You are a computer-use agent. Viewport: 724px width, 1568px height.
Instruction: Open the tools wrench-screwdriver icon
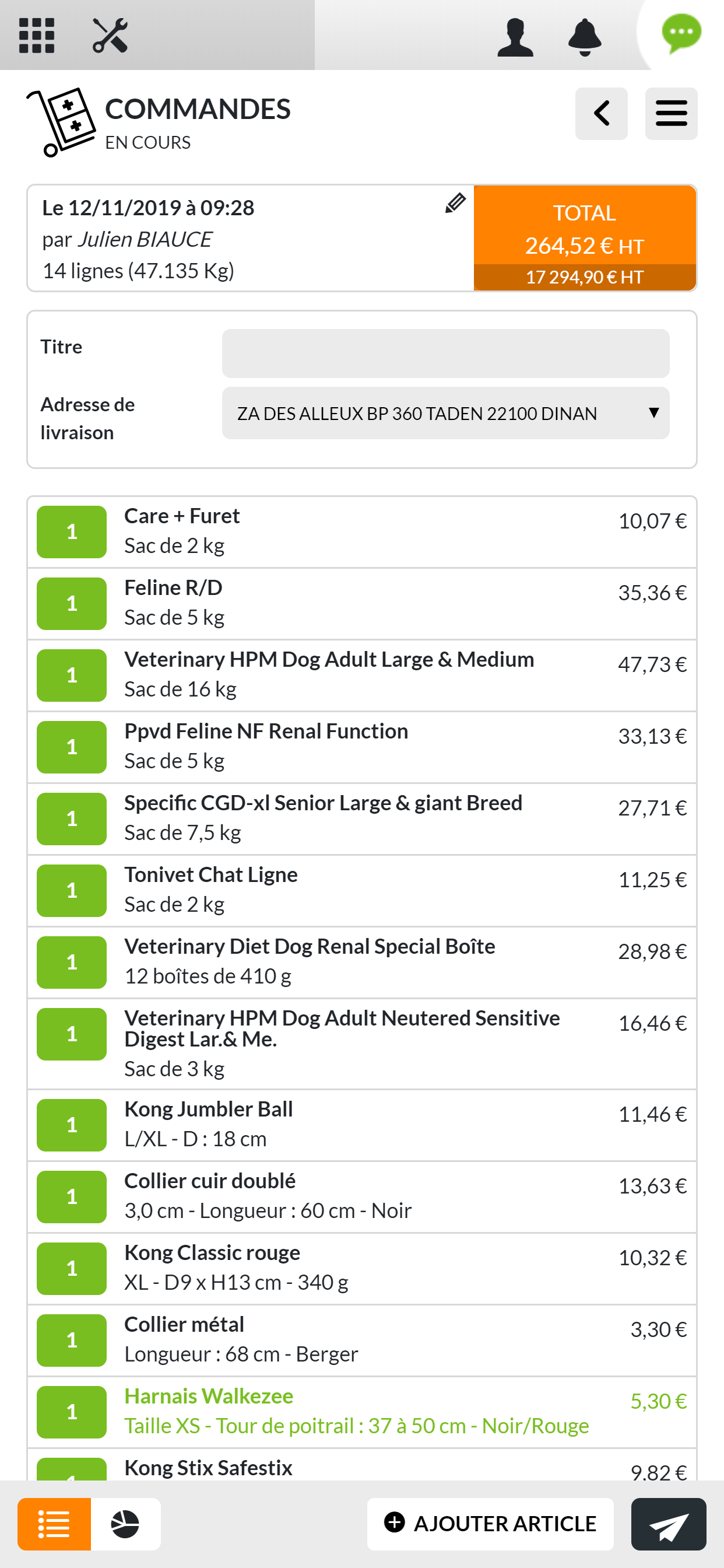(x=110, y=36)
